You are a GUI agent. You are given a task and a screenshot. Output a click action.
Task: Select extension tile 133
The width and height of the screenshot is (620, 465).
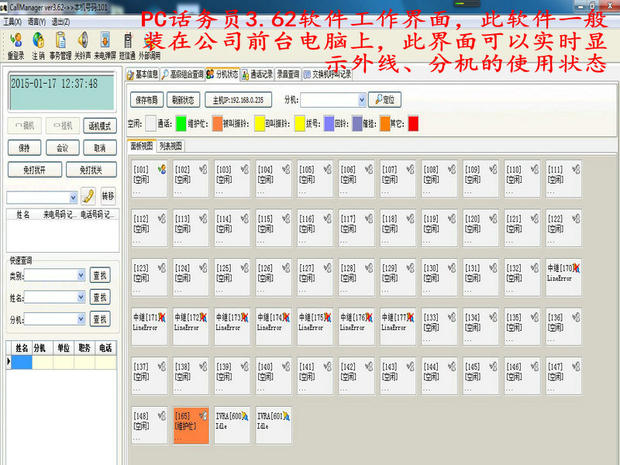[x=439, y=327]
